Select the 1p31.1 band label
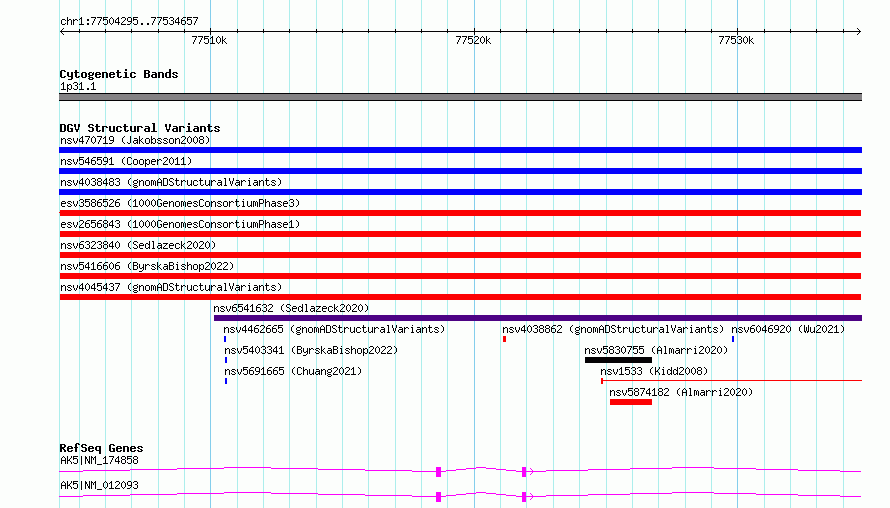Viewport: 890px width, 508px height. pyautogui.click(x=78, y=86)
